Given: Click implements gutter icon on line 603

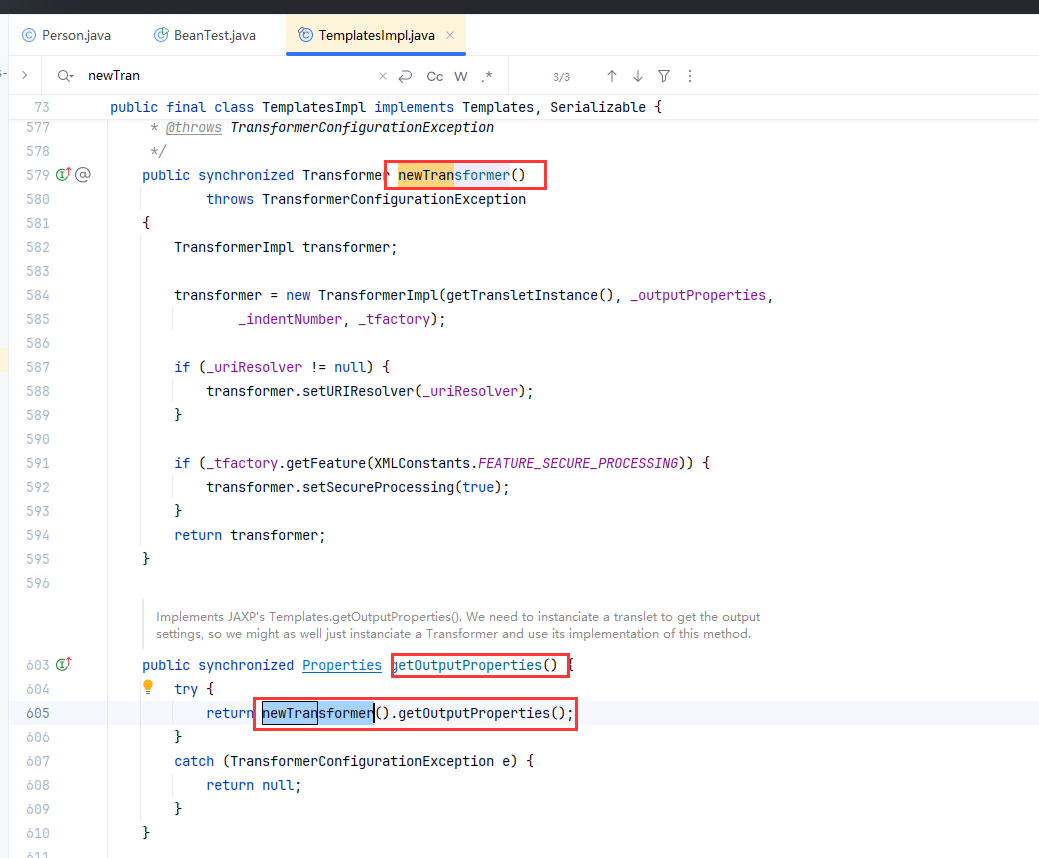Looking at the screenshot, I should (x=64, y=665).
